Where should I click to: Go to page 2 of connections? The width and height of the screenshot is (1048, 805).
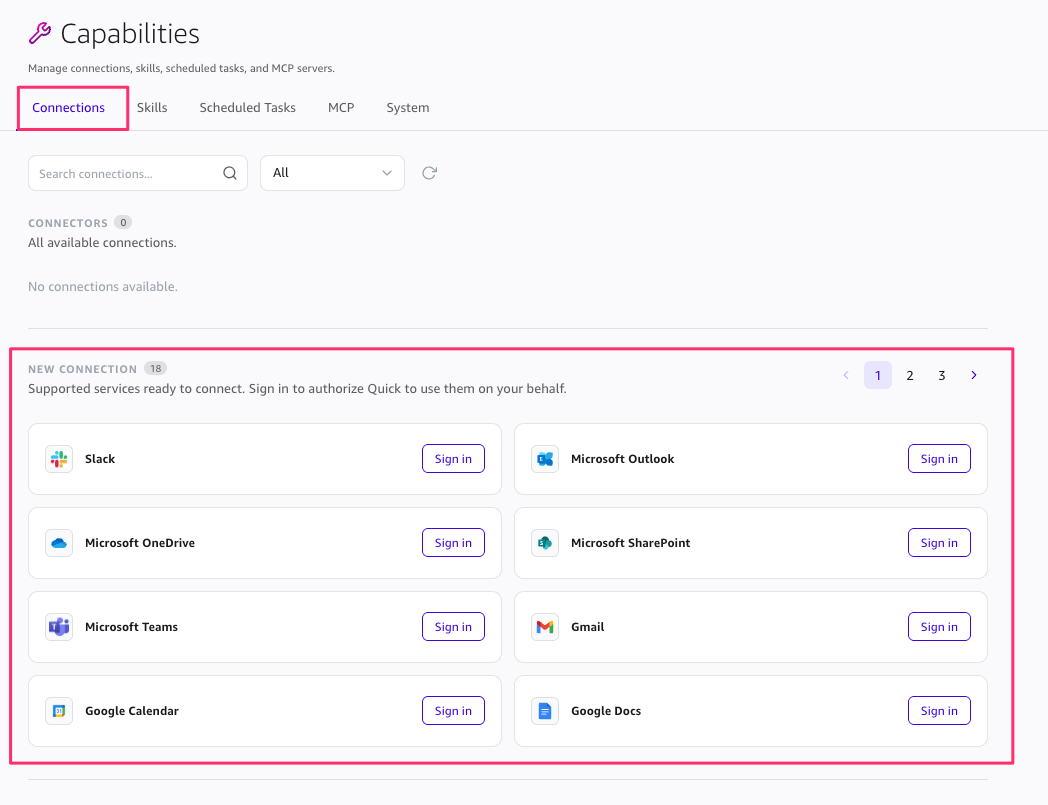(x=910, y=375)
